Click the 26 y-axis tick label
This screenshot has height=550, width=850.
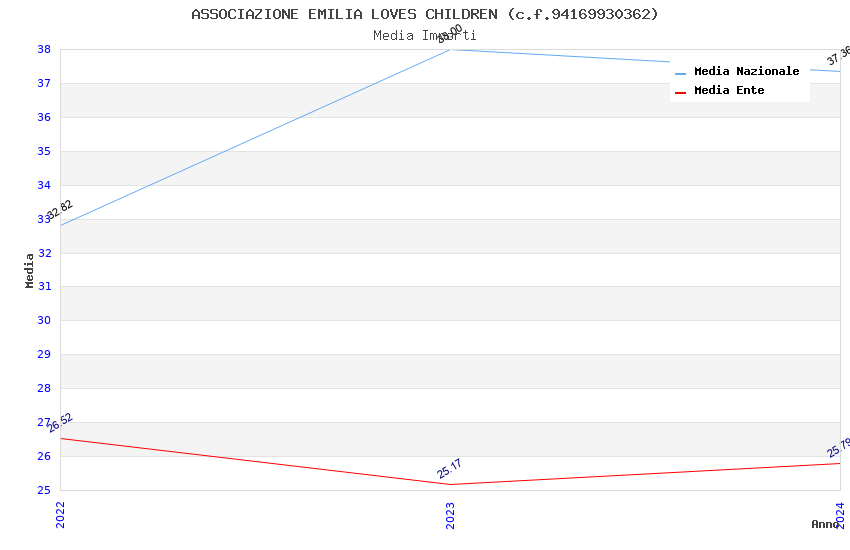coord(44,456)
